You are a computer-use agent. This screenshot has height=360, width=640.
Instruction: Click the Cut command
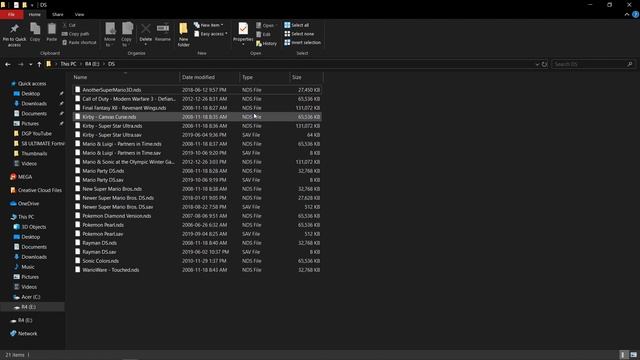tap(69, 25)
